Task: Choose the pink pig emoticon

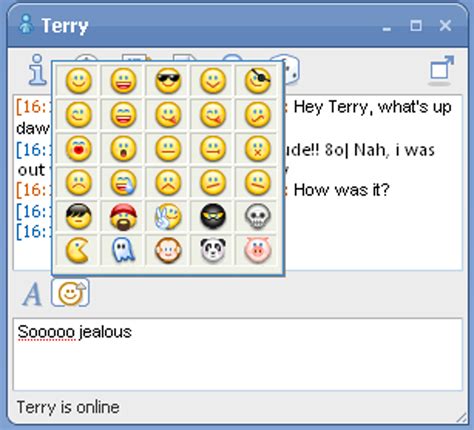Action: click(257, 250)
